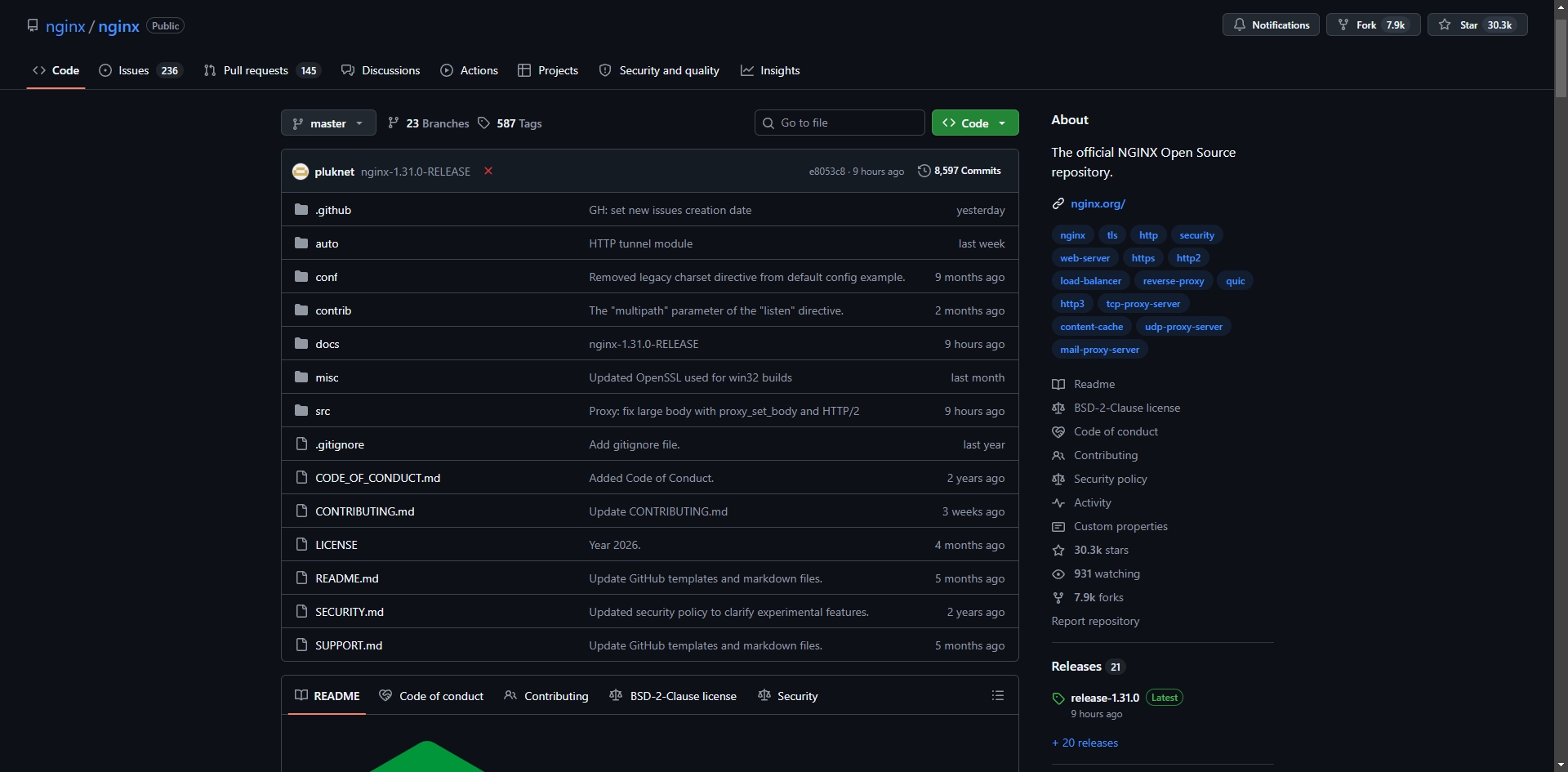
Task: Open the CONTRIBUTING.md file
Action: pyautogui.click(x=365, y=511)
